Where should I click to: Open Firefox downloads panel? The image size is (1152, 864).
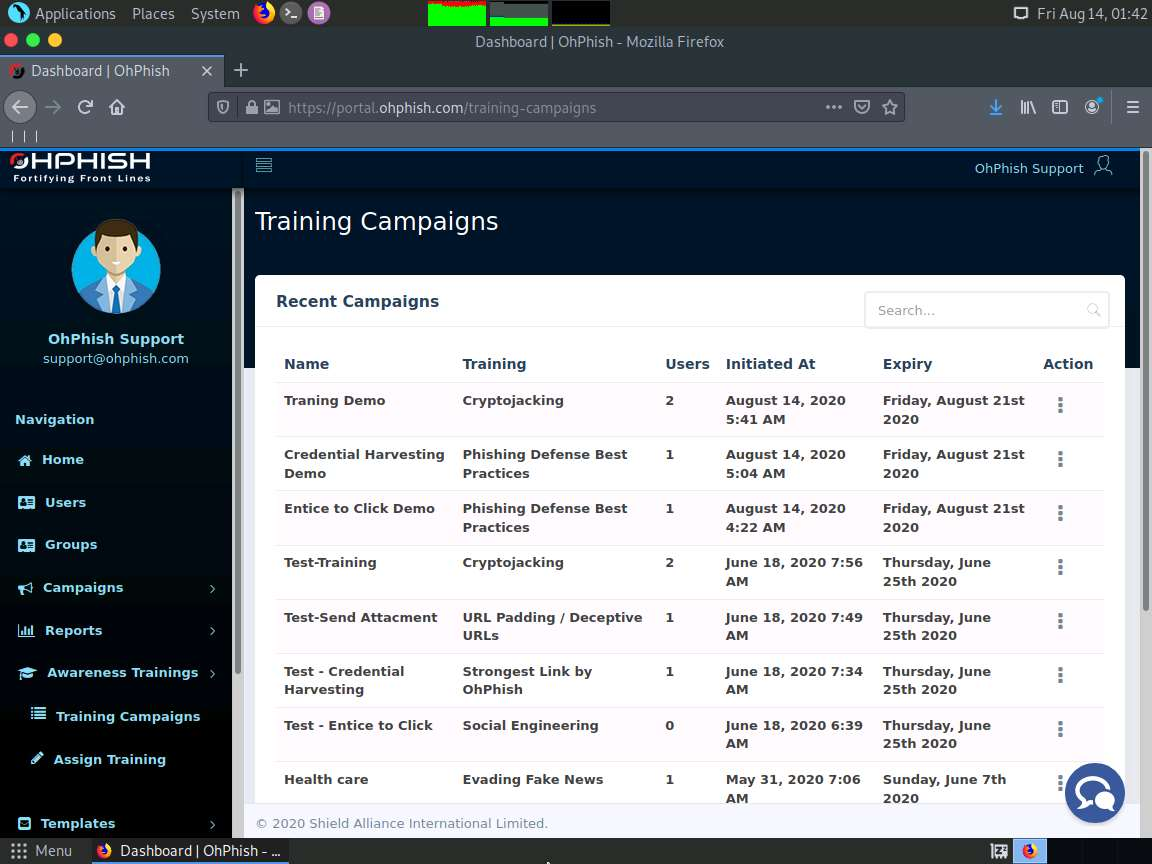pos(996,107)
